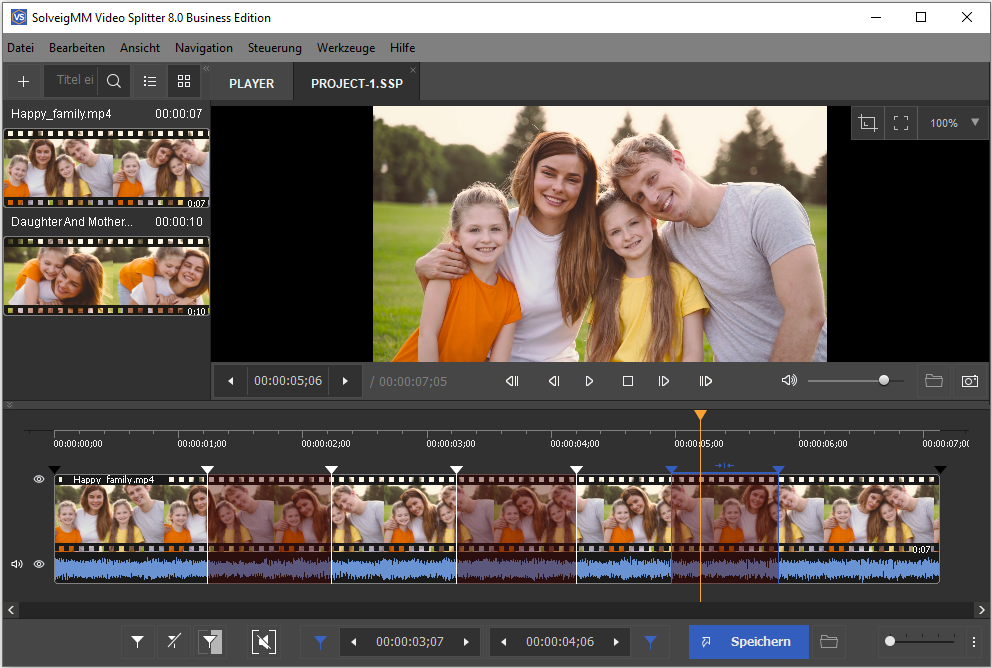The width and height of the screenshot is (992, 668).
Task: Enter fullscreen preview mode
Action: click(901, 123)
